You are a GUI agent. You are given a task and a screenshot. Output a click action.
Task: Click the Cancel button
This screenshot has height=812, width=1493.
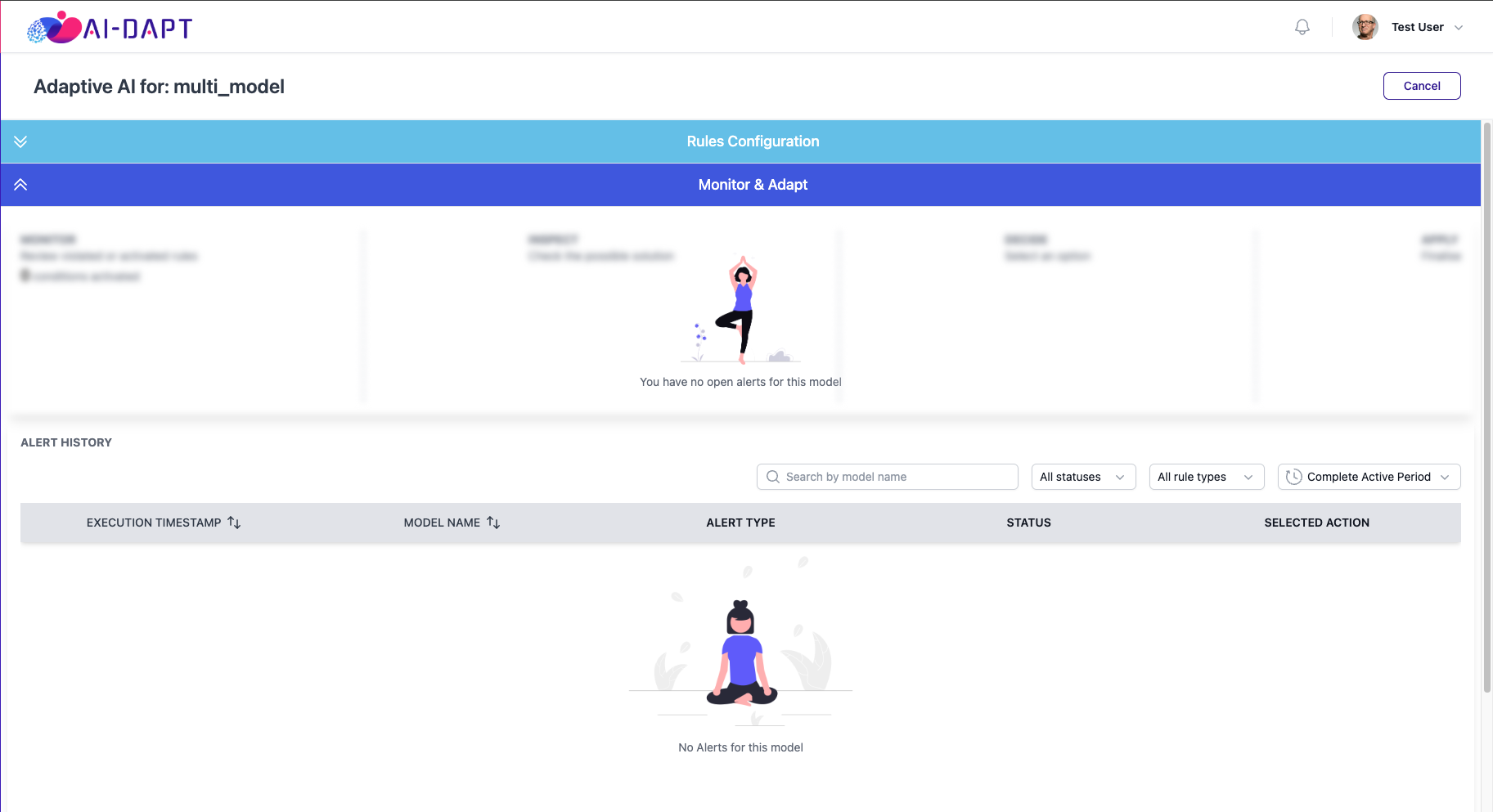(1422, 86)
